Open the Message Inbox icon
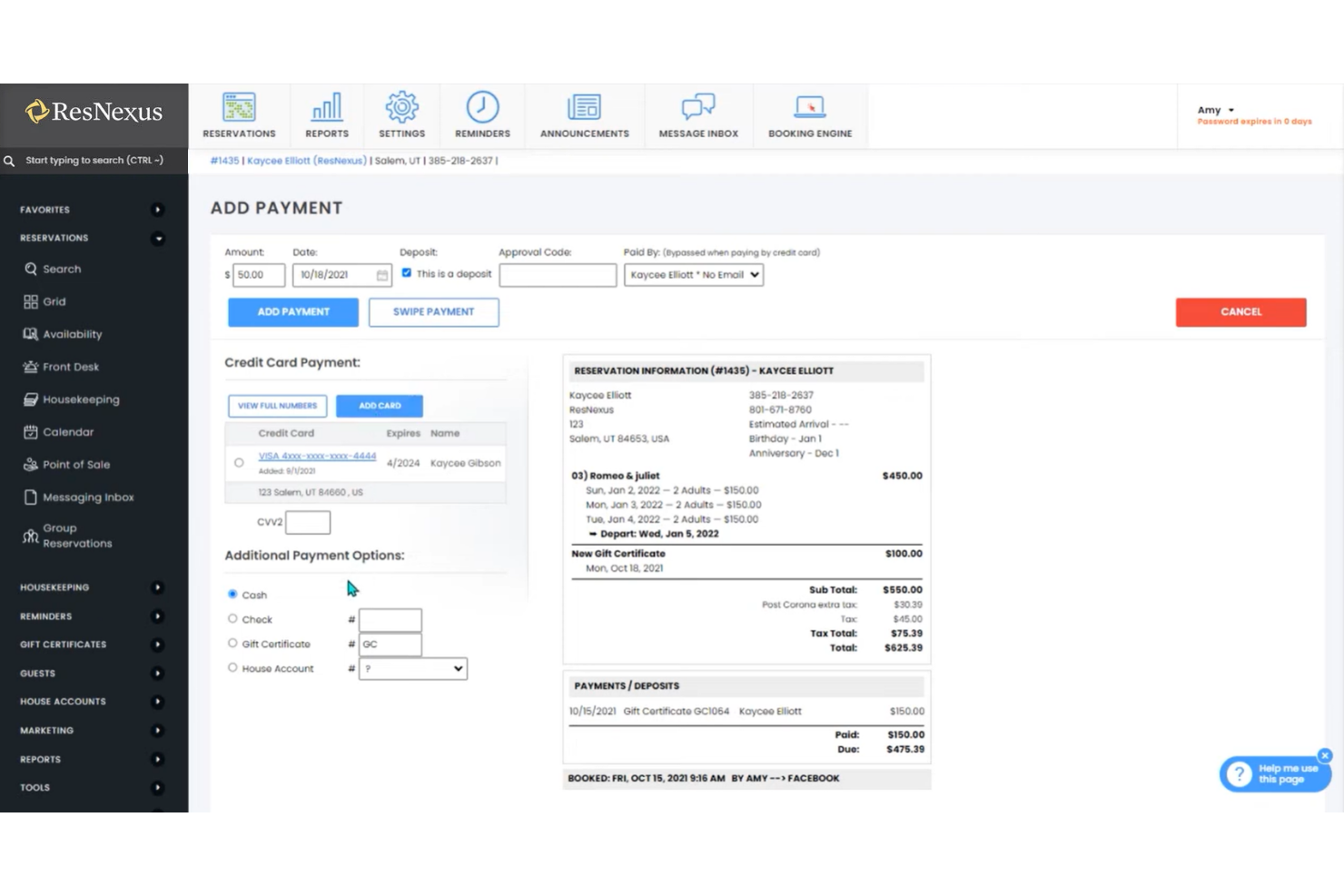Screen dimensions: 1344x896 pos(697,114)
